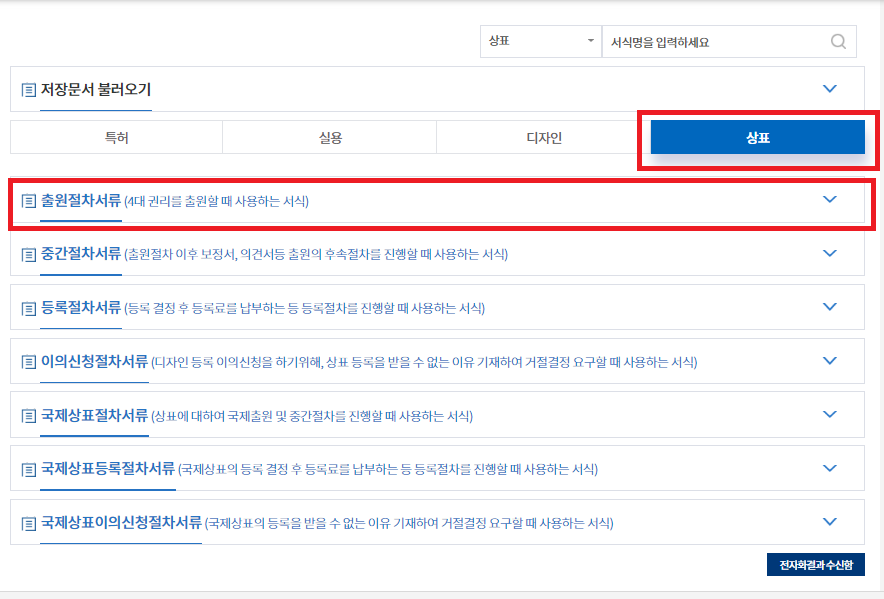Click the document icon beside 중간절차서류
The width and height of the screenshot is (884, 599).
click(x=28, y=255)
